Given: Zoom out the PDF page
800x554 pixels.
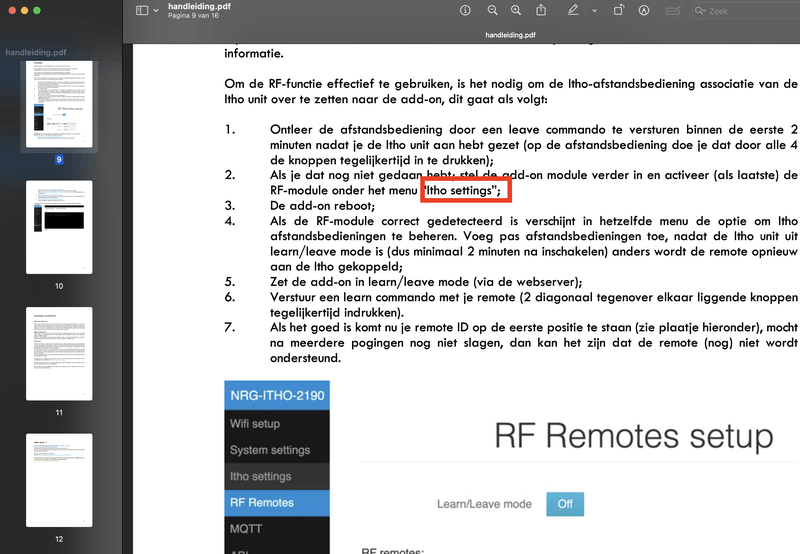Looking at the screenshot, I should pyautogui.click(x=492, y=10).
